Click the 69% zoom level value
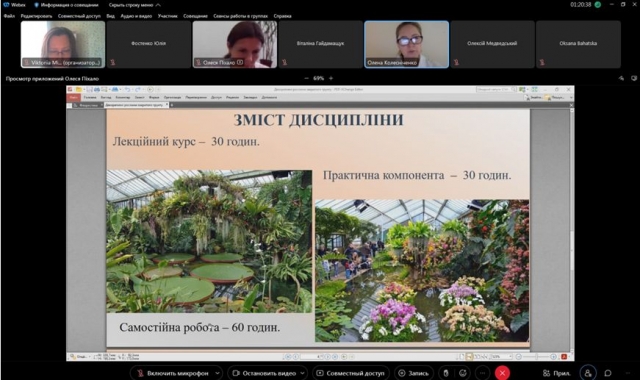This screenshot has height=380, width=640. (x=318, y=78)
